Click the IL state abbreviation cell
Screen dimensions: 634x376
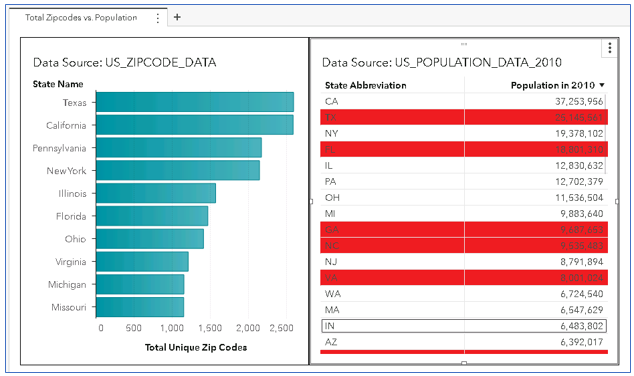pos(393,165)
